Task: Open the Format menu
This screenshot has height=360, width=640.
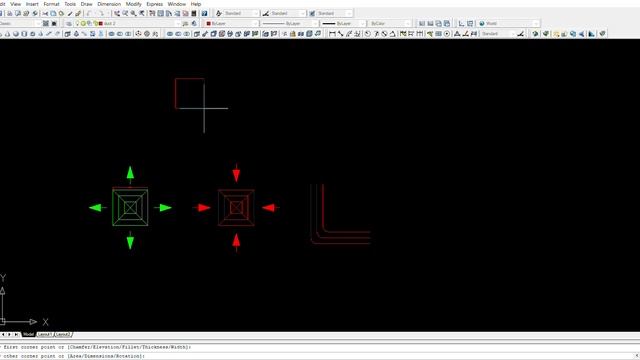Action: [51, 4]
